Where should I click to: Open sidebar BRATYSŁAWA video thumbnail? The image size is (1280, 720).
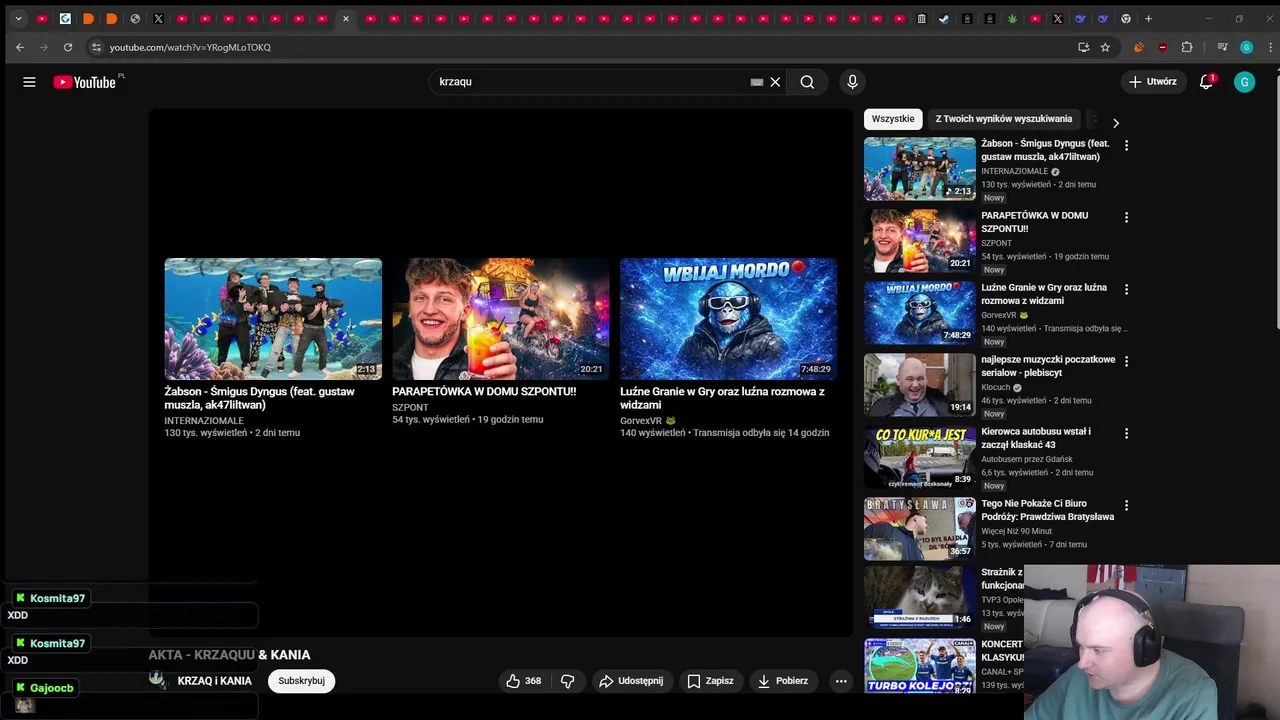[x=920, y=528]
